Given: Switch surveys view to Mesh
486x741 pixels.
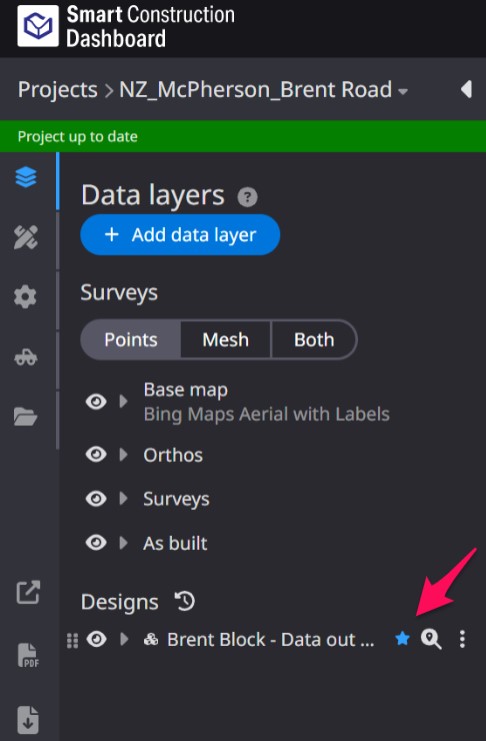Looking at the screenshot, I should 226,340.
